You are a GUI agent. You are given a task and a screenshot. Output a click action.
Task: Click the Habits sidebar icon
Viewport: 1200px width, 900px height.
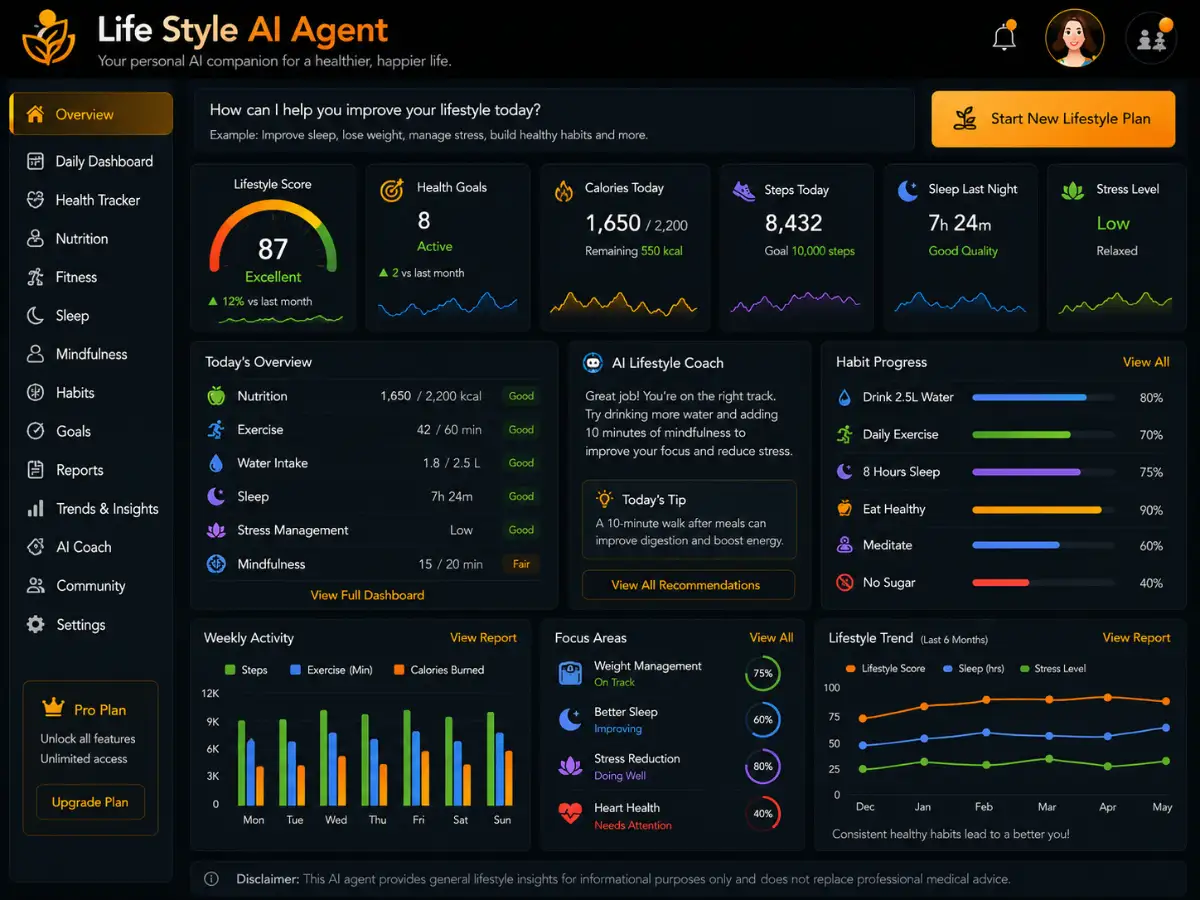[x=36, y=393]
